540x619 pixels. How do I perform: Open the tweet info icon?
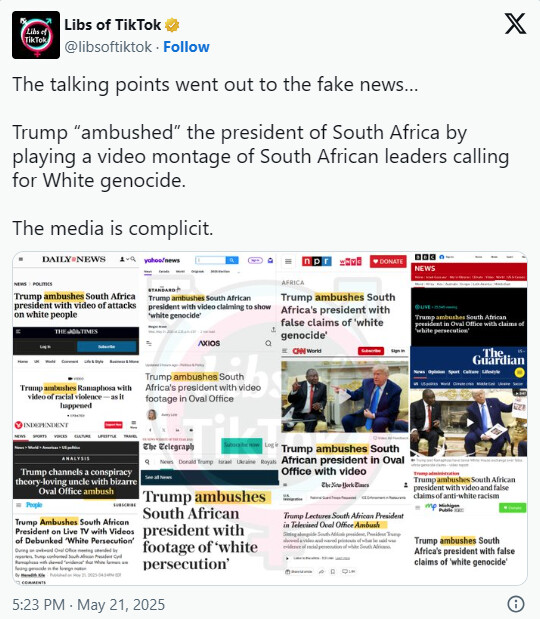[x=516, y=604]
